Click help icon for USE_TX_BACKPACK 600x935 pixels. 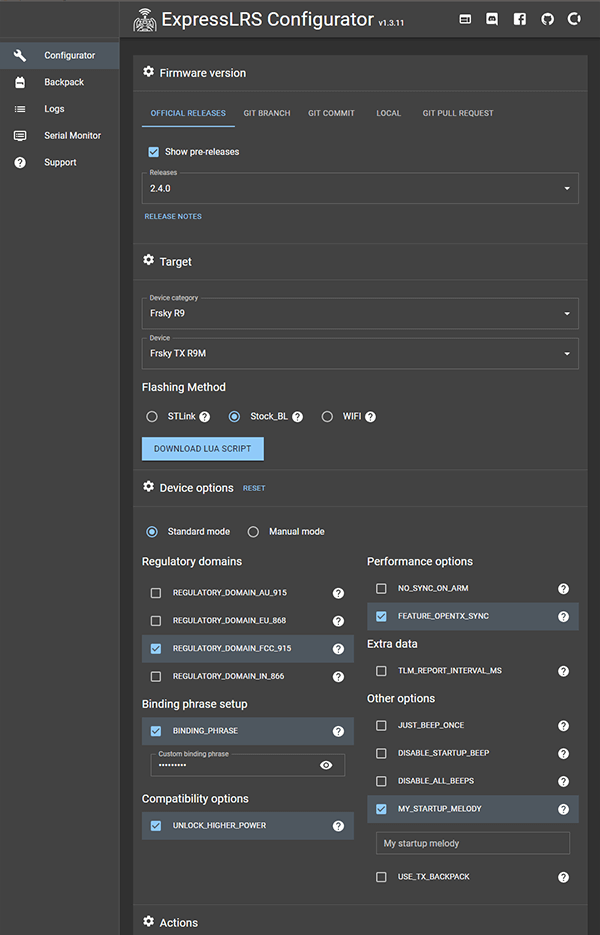click(563, 877)
